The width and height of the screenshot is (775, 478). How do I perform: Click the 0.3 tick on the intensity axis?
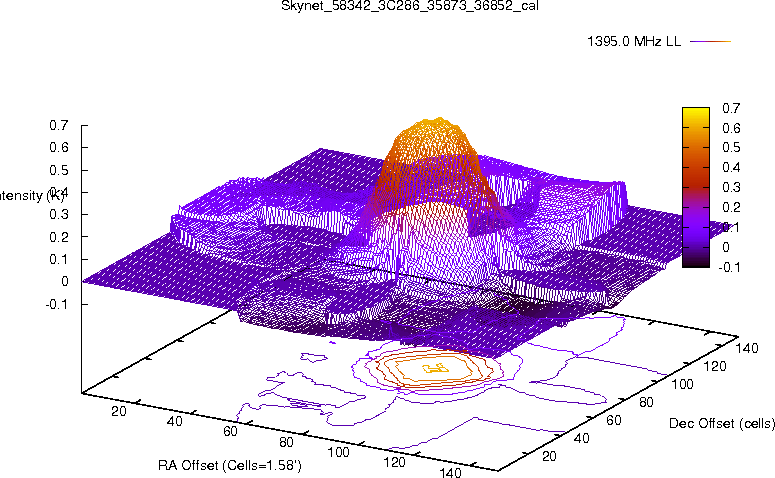pyautogui.click(x=58, y=215)
